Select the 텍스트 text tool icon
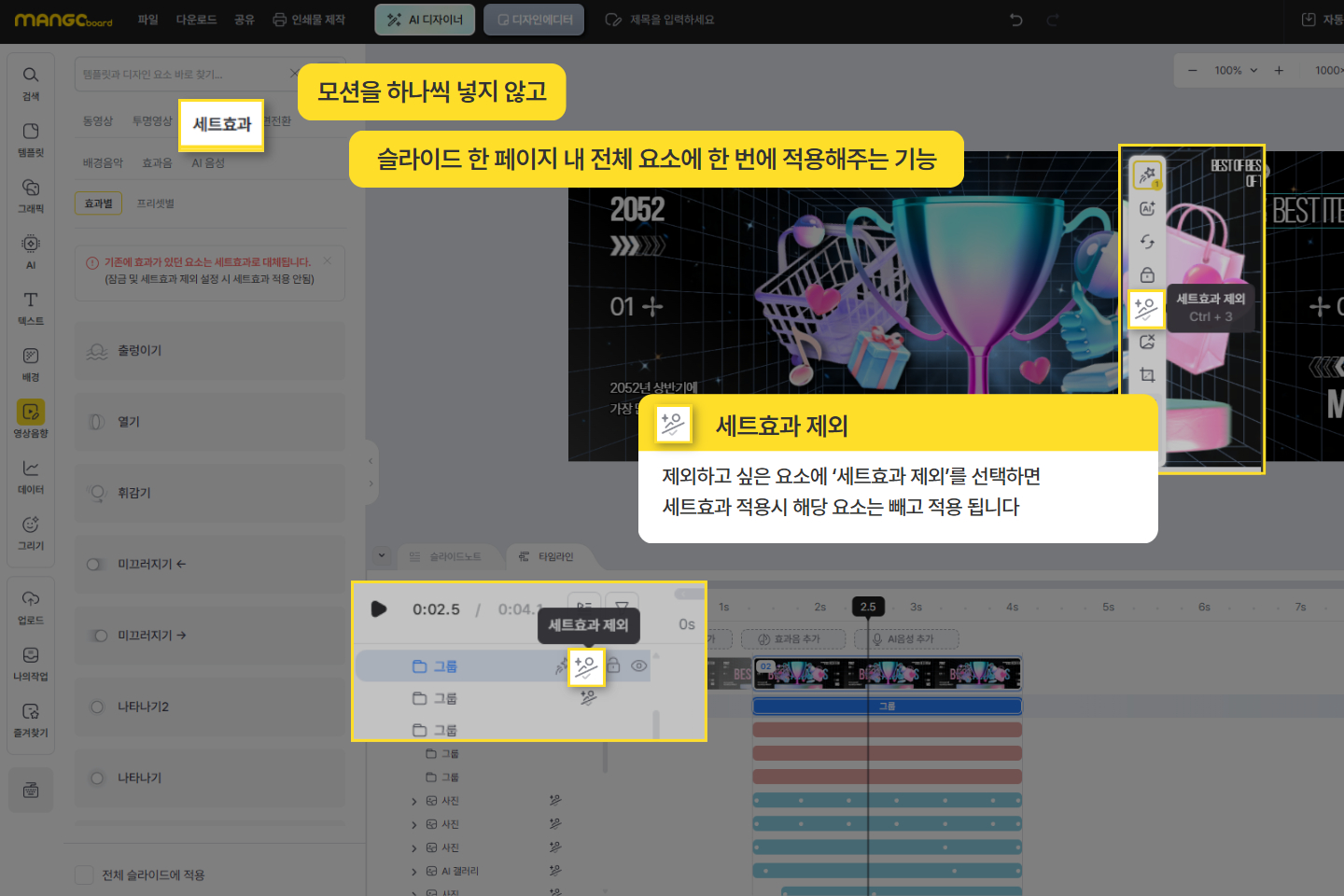 [31, 306]
